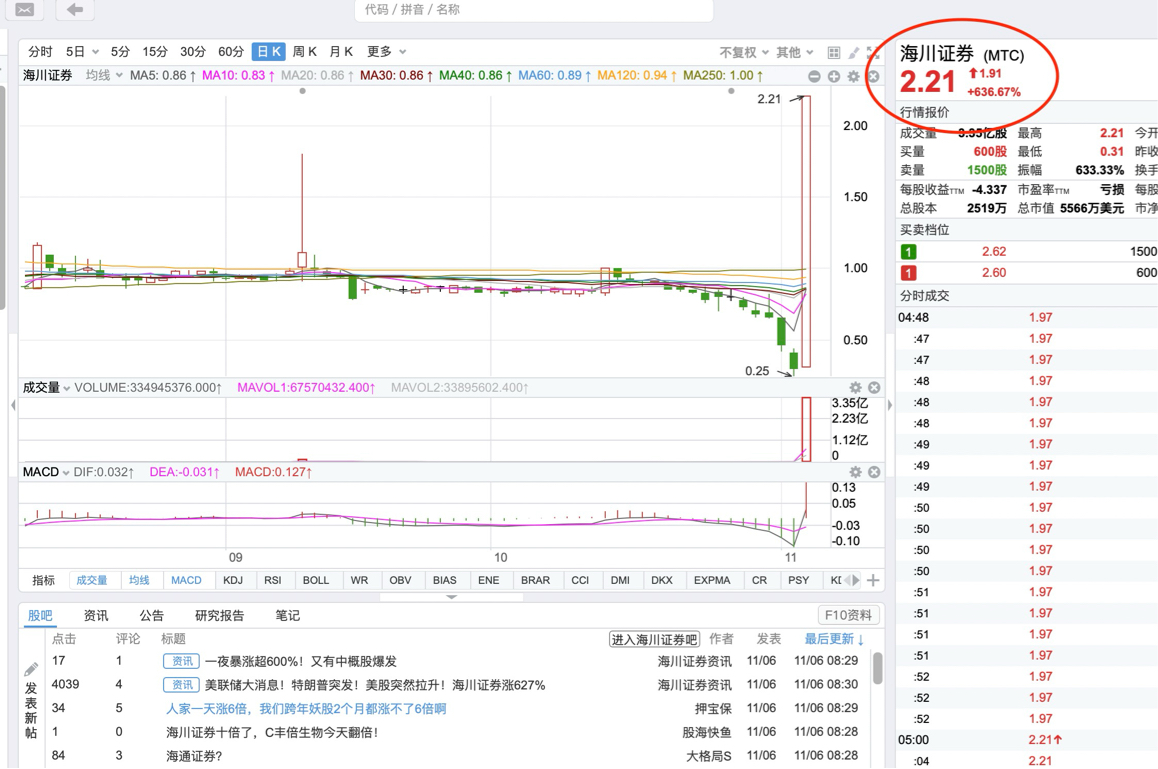Select the drawing brush tool icon
Viewport: 1158px width, 769px height.
point(854,52)
